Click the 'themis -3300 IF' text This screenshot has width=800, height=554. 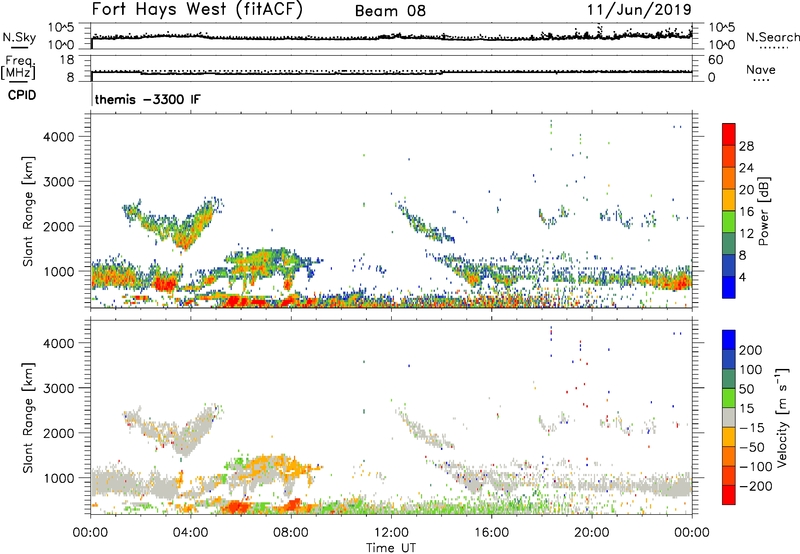tap(147, 99)
